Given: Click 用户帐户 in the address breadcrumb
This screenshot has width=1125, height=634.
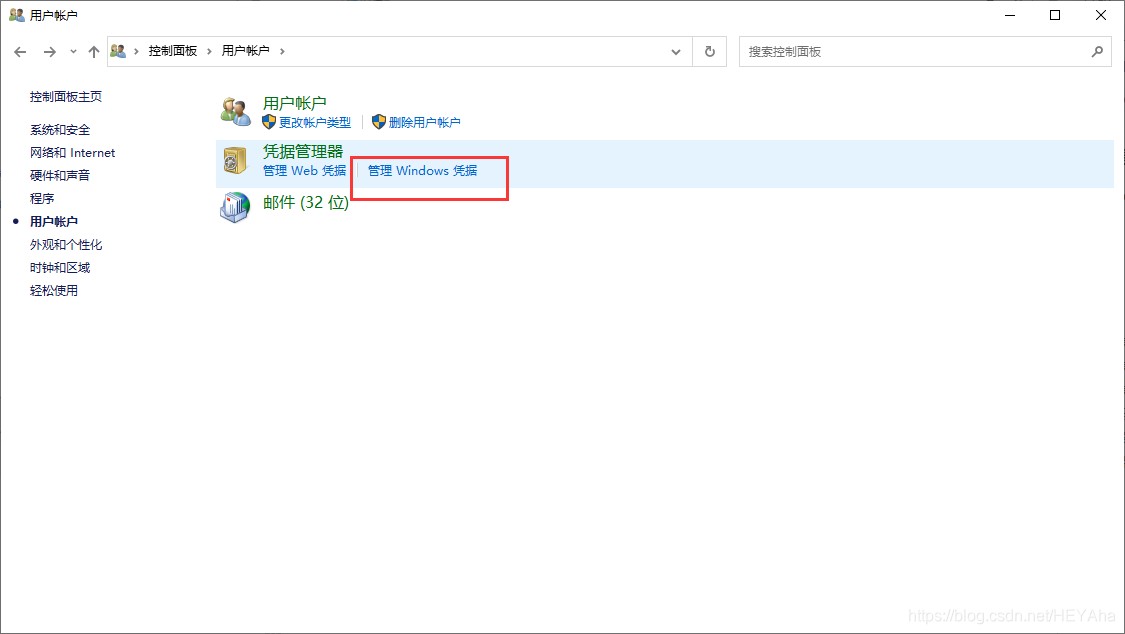Looking at the screenshot, I should click(x=245, y=51).
